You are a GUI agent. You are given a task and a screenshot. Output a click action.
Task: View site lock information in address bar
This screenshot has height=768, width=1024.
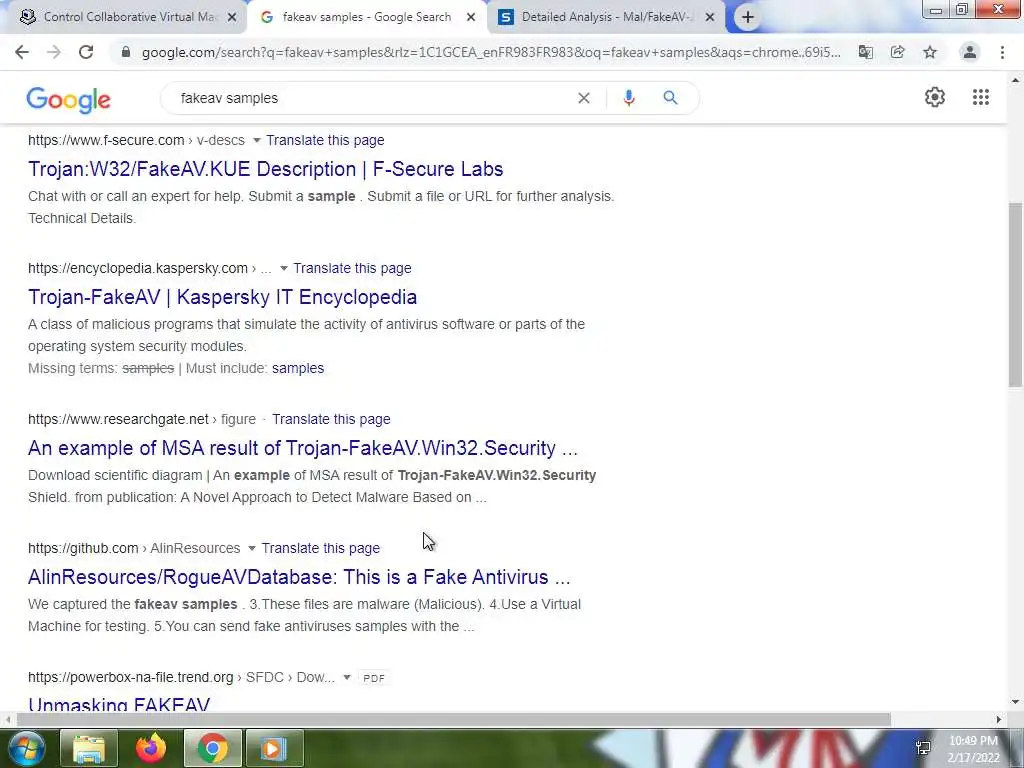(126, 52)
